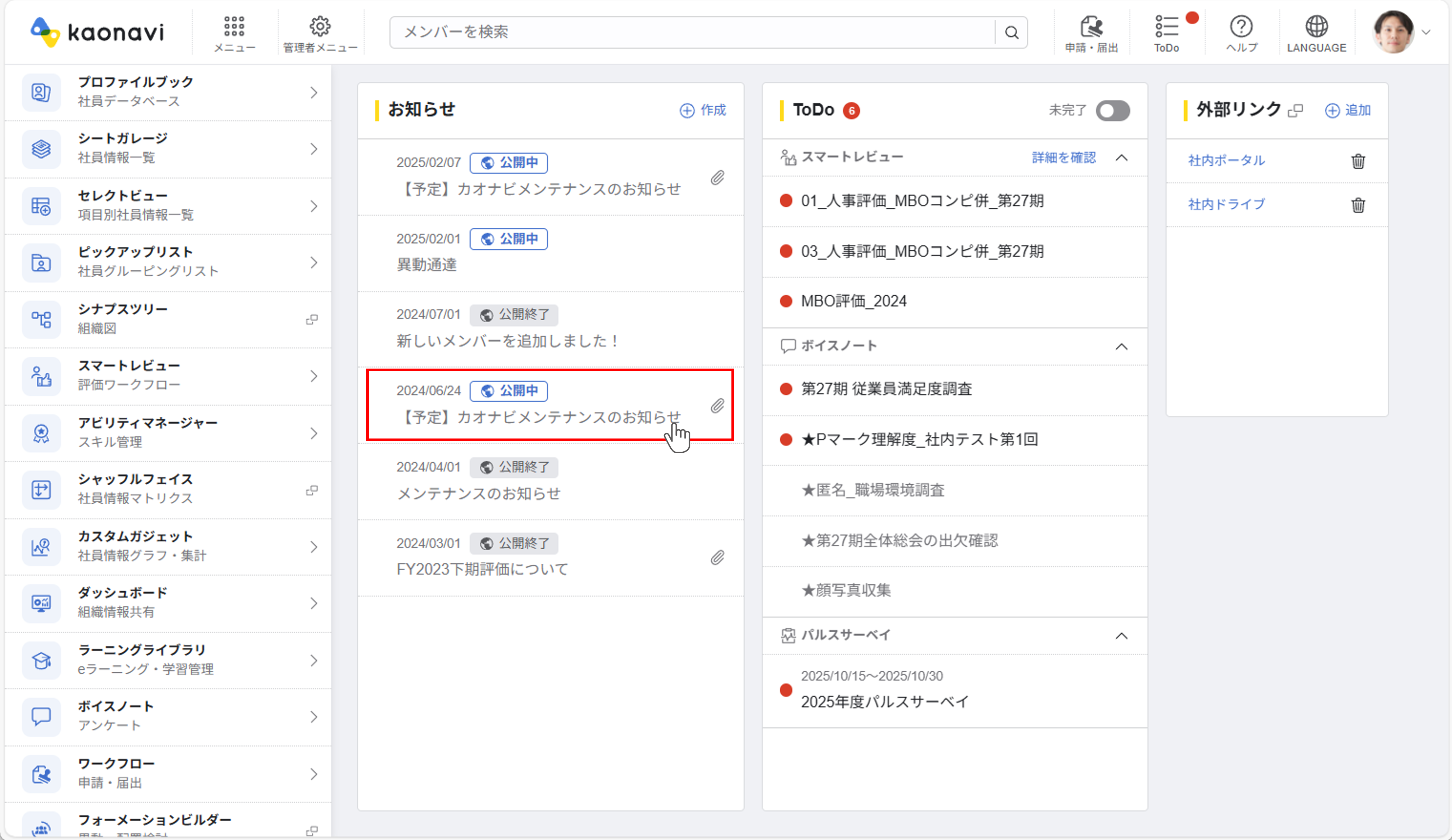Delete the 社内ポータル link with trash icon
Viewport: 1452px width, 840px height.
1358,161
